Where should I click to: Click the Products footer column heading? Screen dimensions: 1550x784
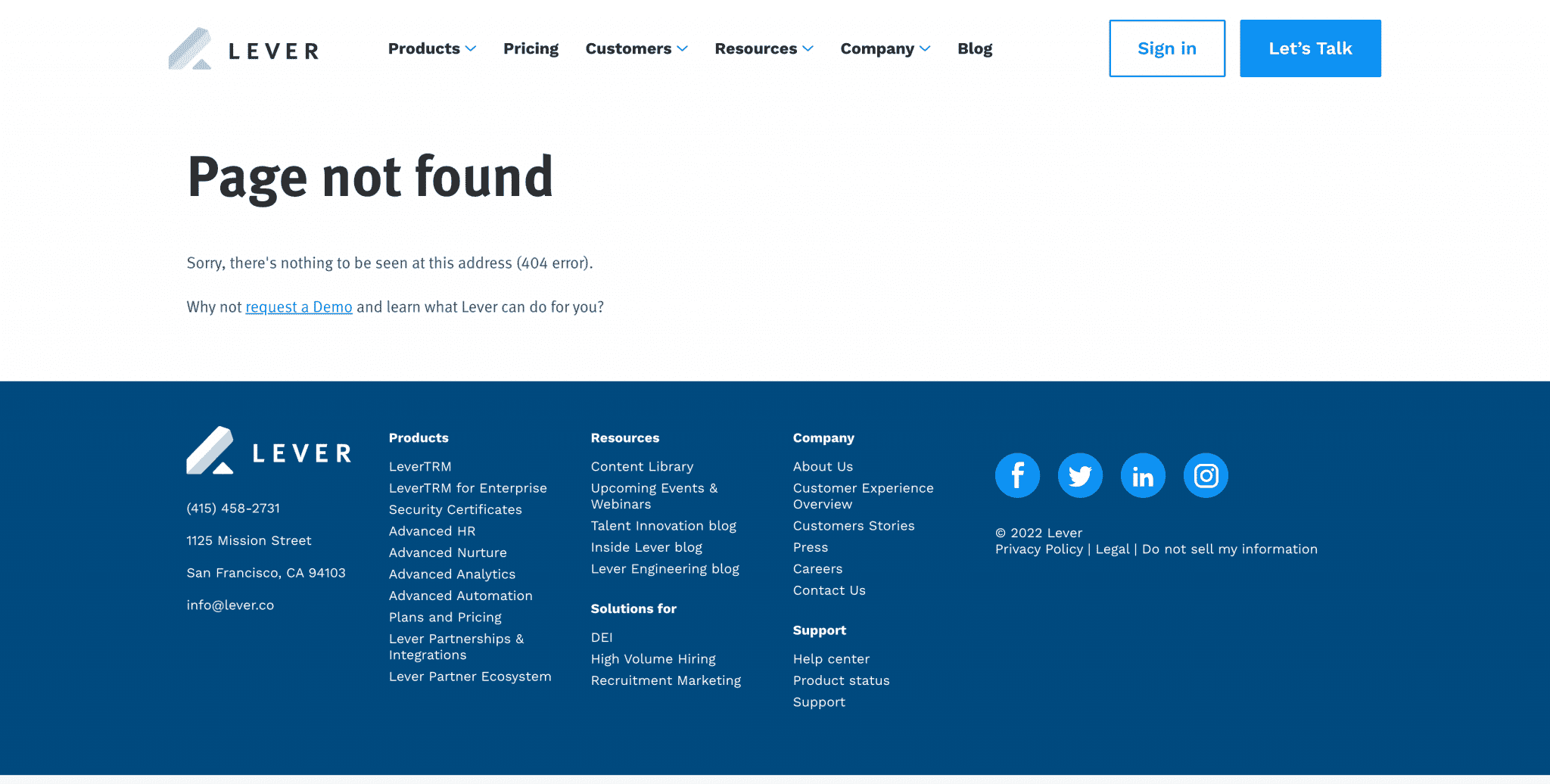click(x=419, y=438)
